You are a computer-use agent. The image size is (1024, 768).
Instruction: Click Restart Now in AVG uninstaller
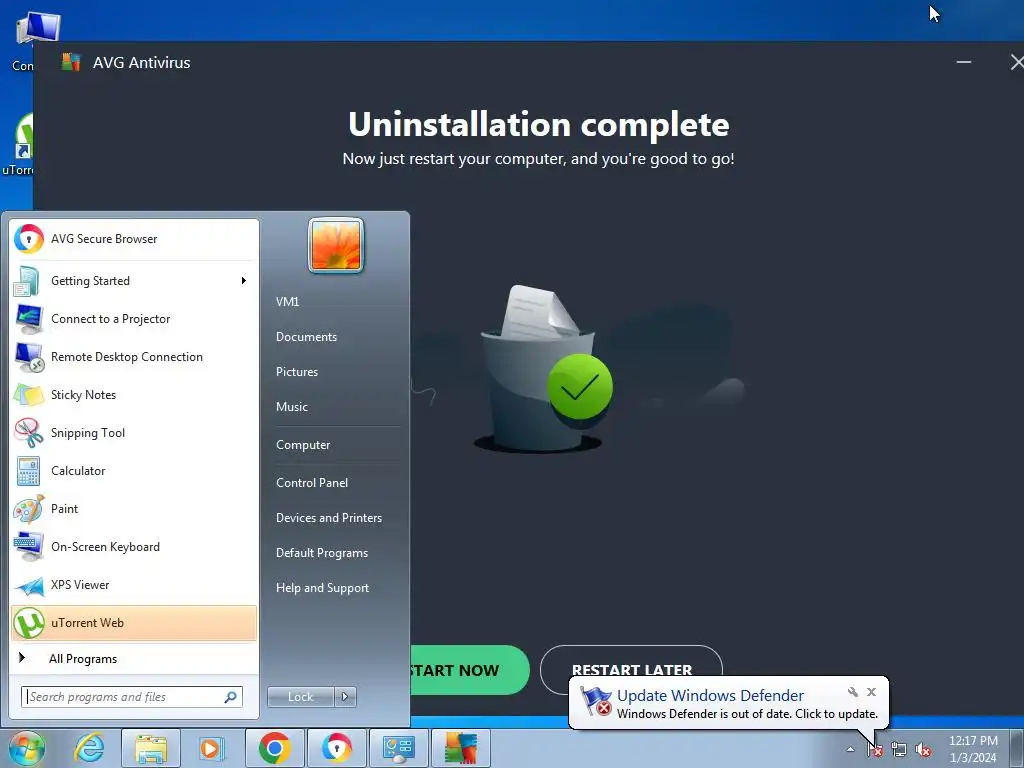(469, 670)
